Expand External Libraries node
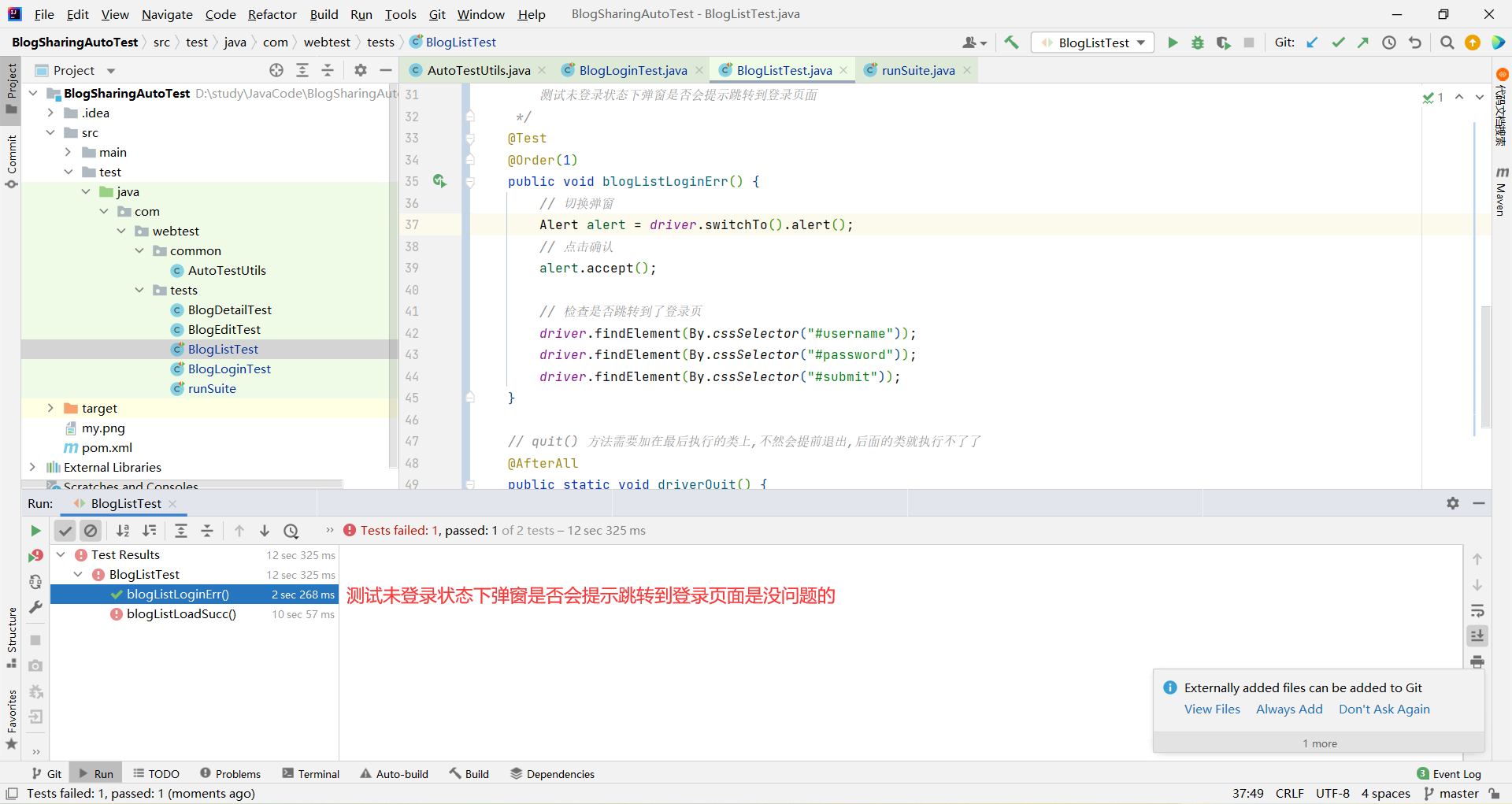 (x=32, y=467)
